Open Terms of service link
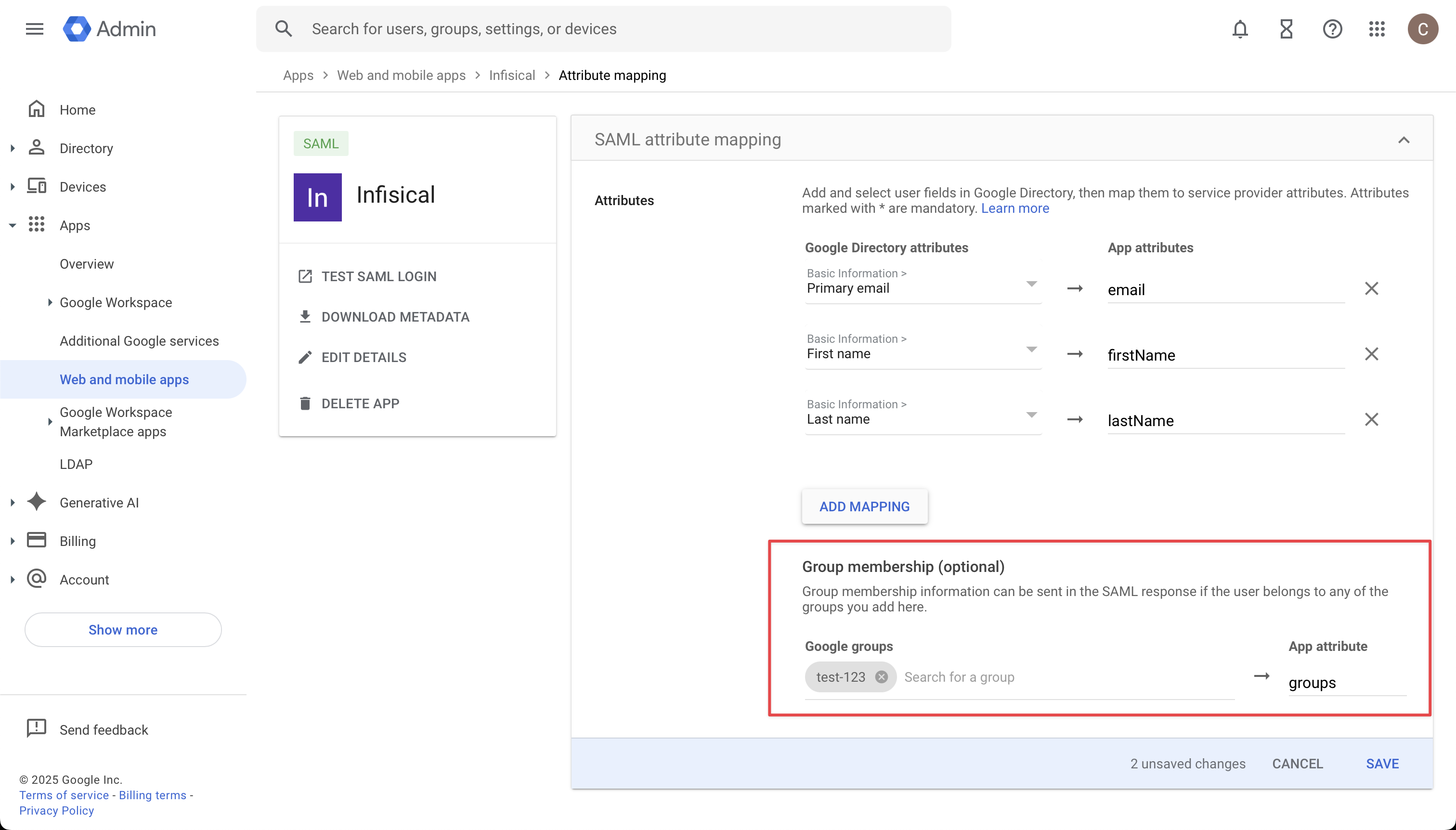The width and height of the screenshot is (1456, 830). [x=64, y=795]
